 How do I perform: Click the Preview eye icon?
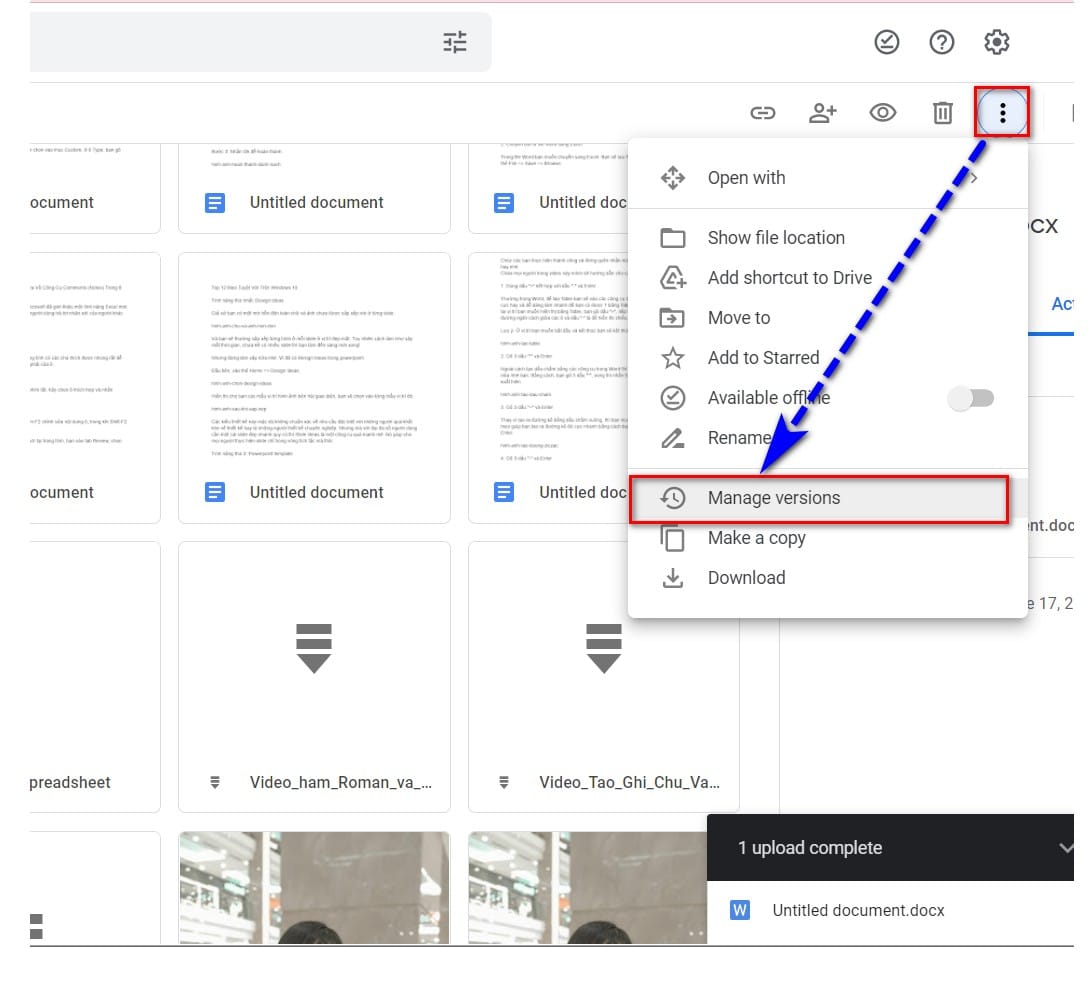coord(883,113)
